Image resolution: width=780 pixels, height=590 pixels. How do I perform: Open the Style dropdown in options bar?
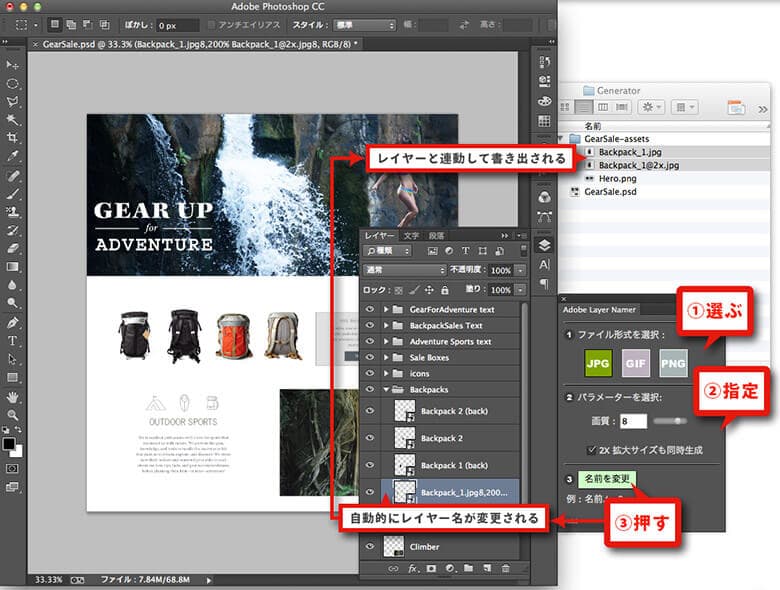[364, 25]
